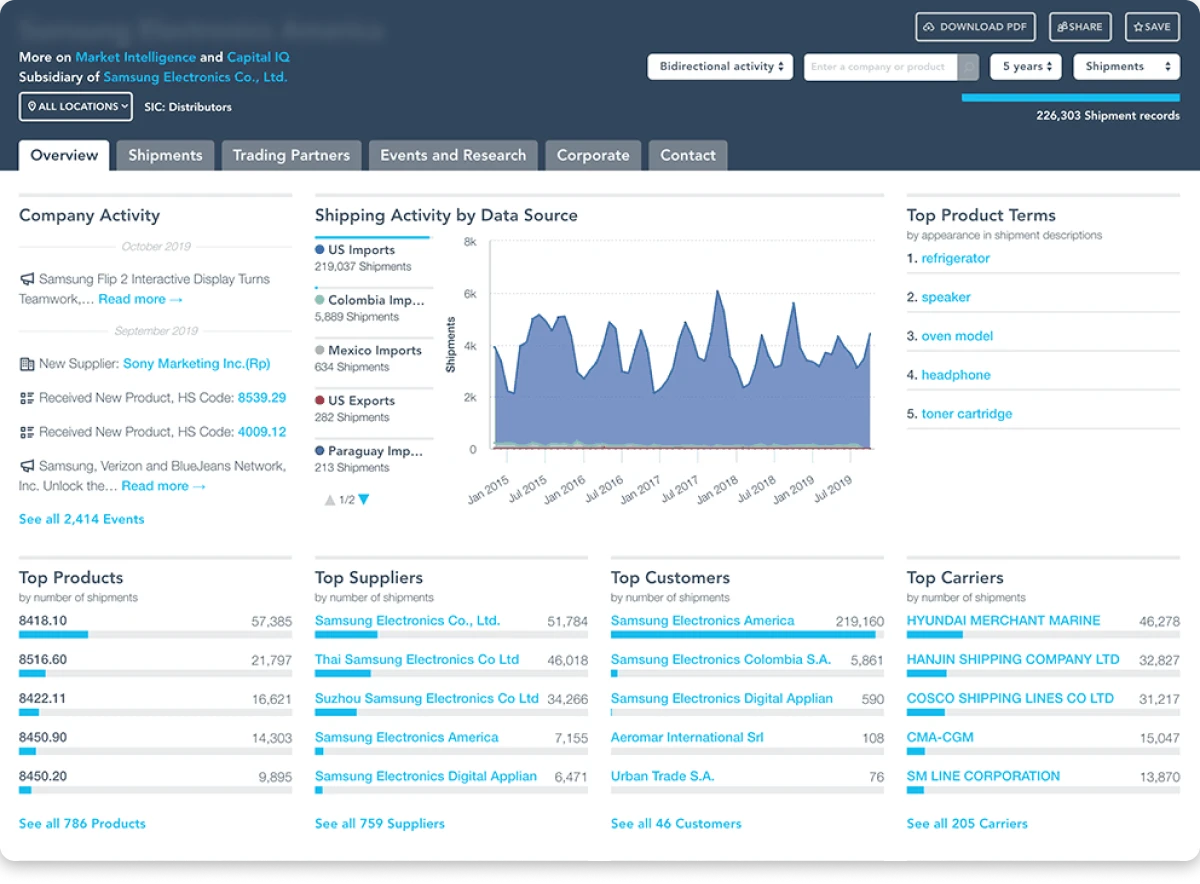Viewport: 1200px width, 884px height.
Task: Toggle Mexico Imports series in chart legend
Action: click(368, 351)
